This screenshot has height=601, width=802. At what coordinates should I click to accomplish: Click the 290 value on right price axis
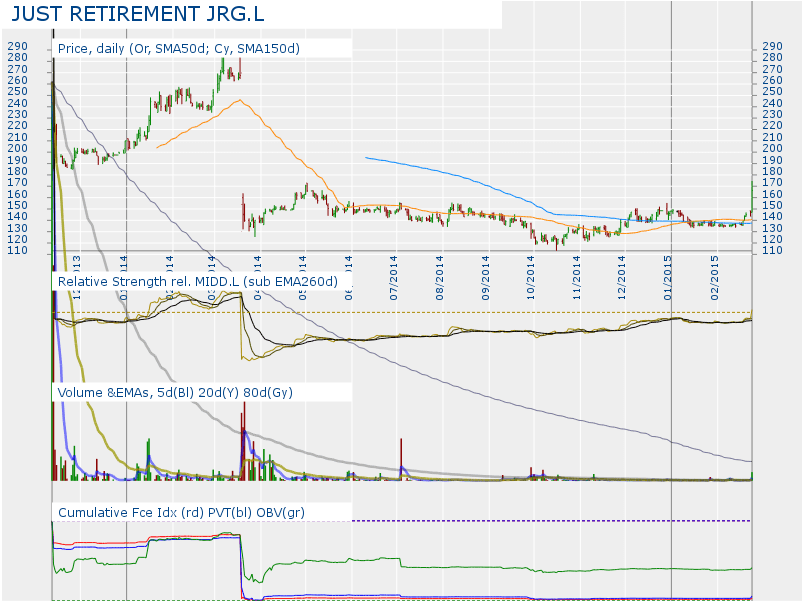[x=772, y=46]
